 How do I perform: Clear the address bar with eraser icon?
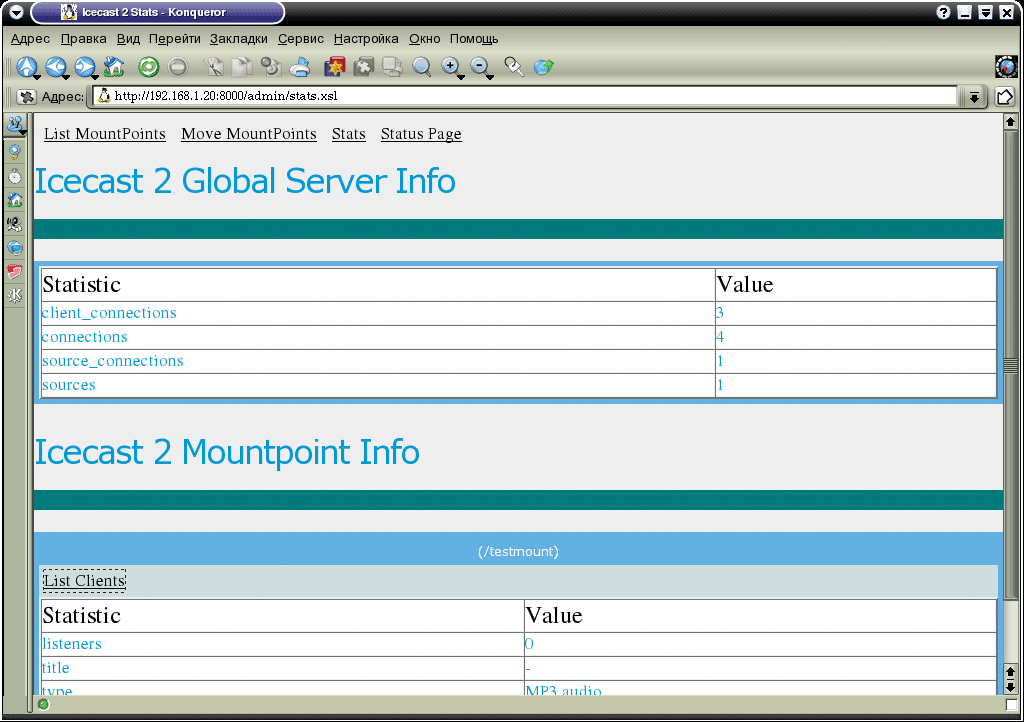click(x=27, y=97)
